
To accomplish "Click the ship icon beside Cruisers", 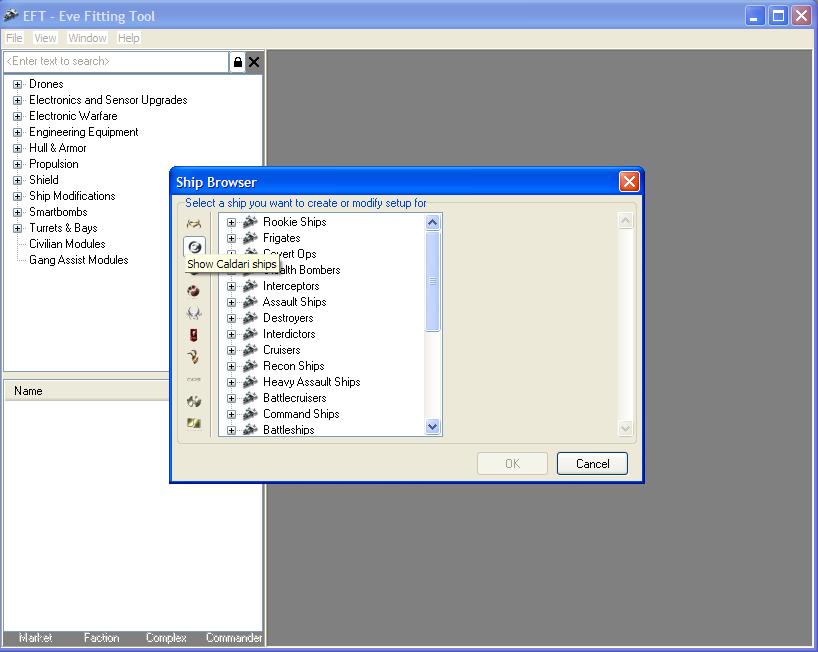I will (250, 349).
